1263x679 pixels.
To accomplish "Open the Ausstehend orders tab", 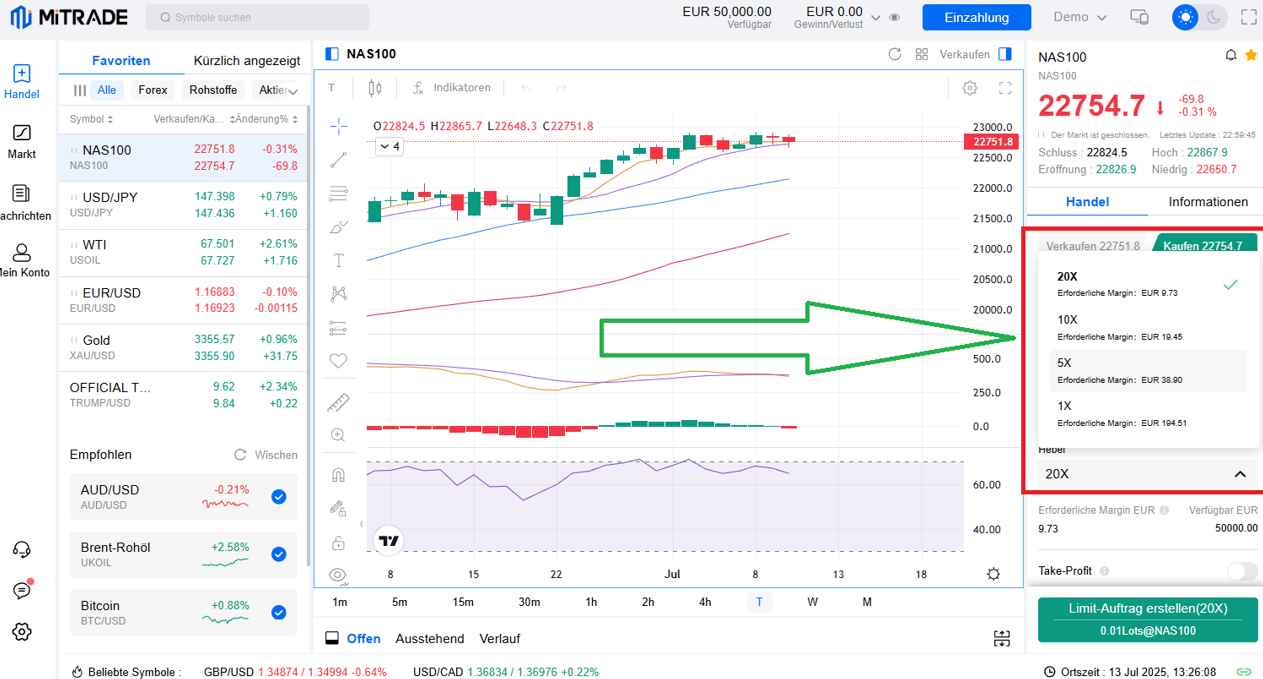I will point(430,638).
